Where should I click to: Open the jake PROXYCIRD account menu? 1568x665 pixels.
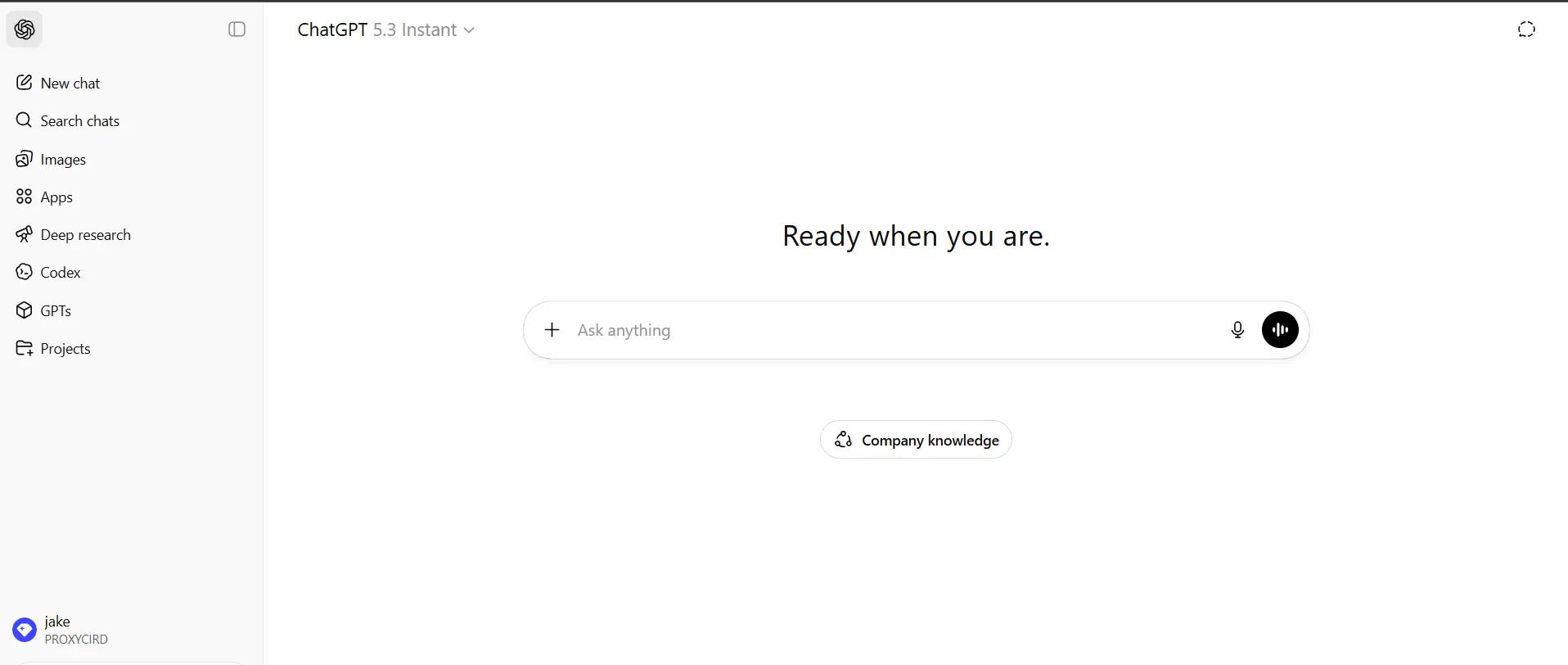[x=131, y=630]
